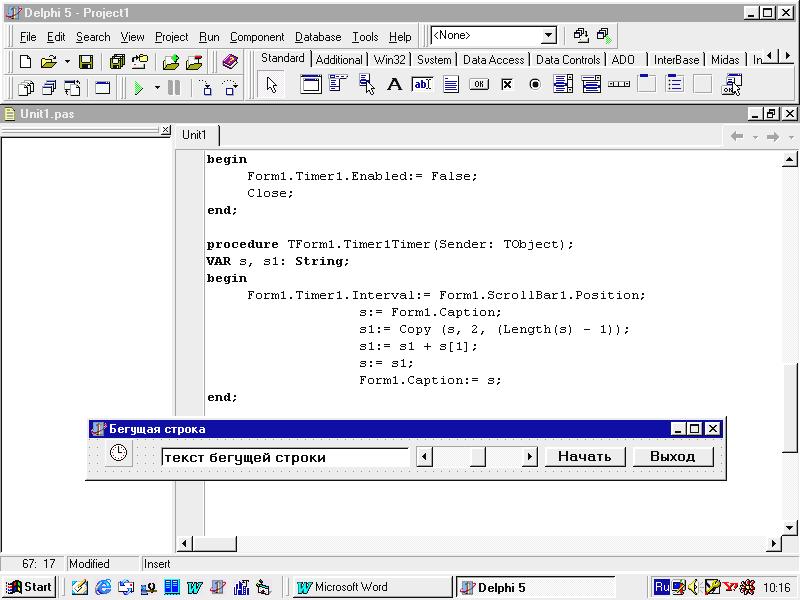Select the MainMenu component icon
The height and width of the screenshot is (600, 800).
(338, 84)
